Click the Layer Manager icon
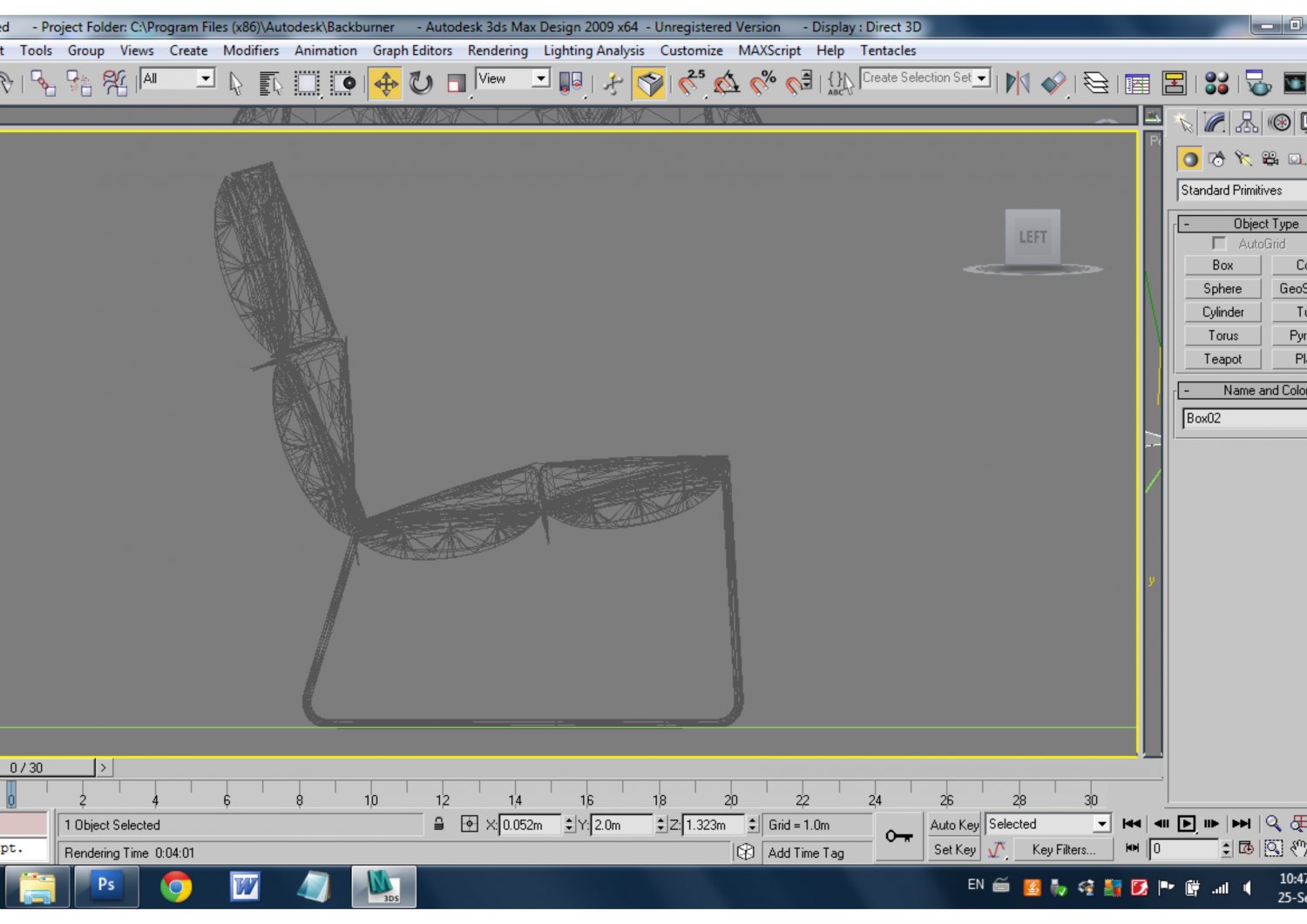Image resolution: width=1307 pixels, height=924 pixels. click(1097, 83)
